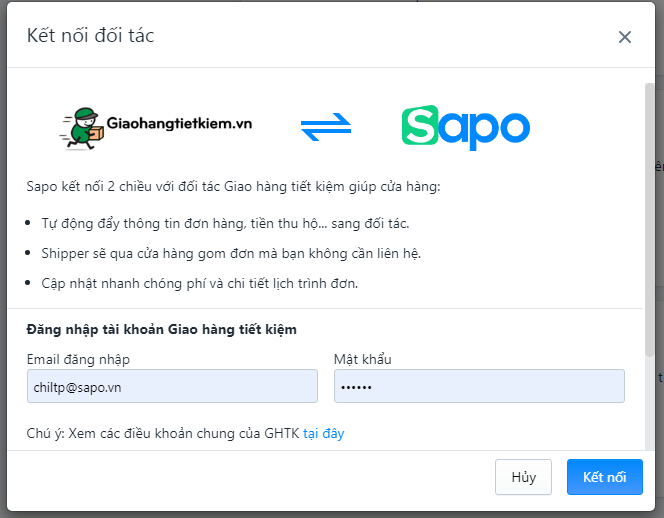Focus the Email đăng nhập field
This screenshot has width=664, height=518.
pos(172,386)
